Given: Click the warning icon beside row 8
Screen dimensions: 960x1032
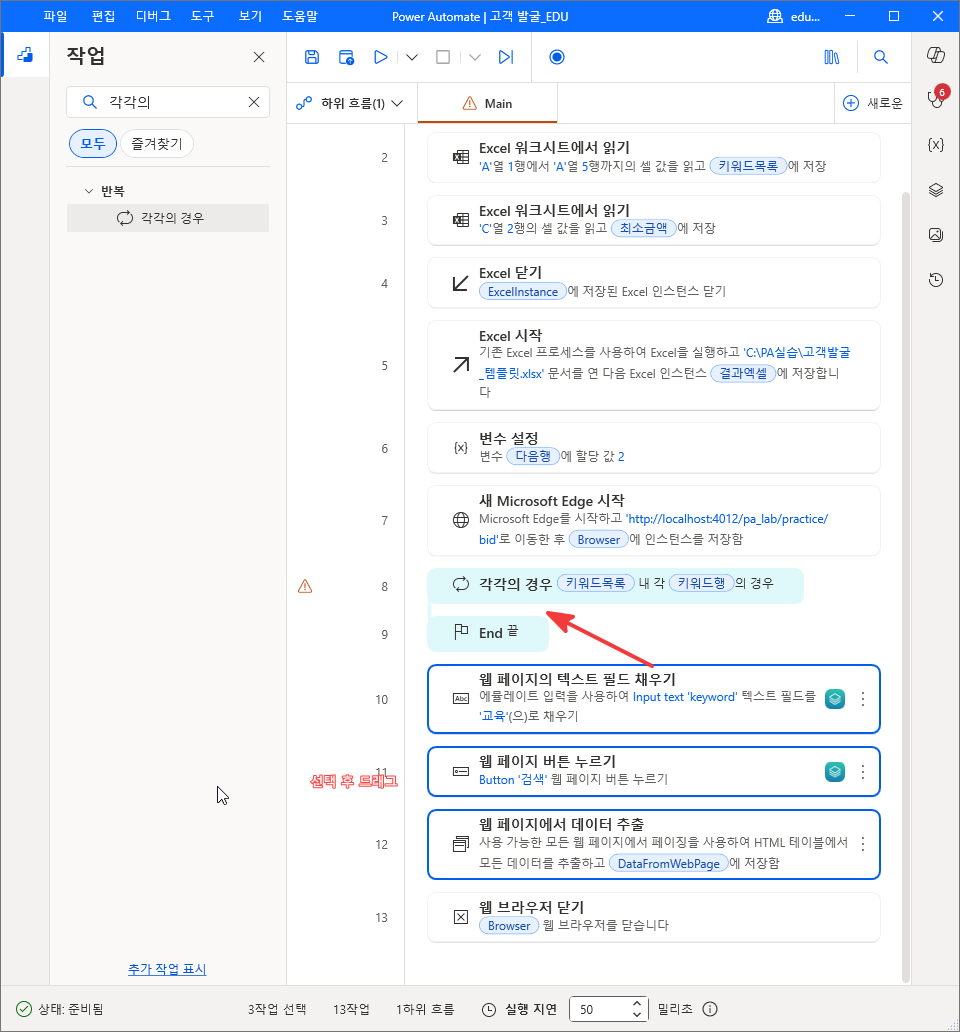Looking at the screenshot, I should coord(305,586).
